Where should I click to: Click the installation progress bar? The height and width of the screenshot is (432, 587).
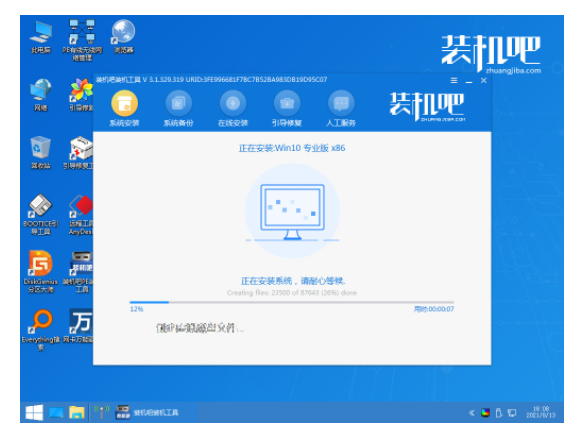[x=292, y=302]
